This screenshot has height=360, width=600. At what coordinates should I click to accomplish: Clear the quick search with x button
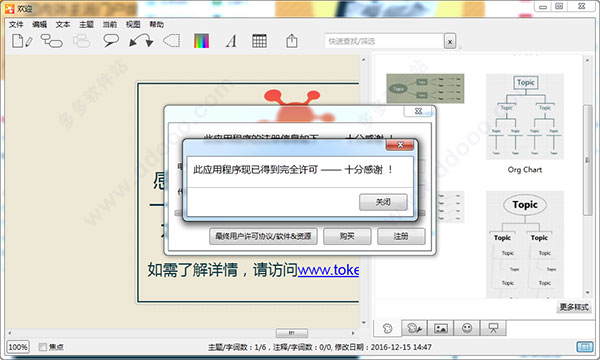pyautogui.click(x=450, y=41)
